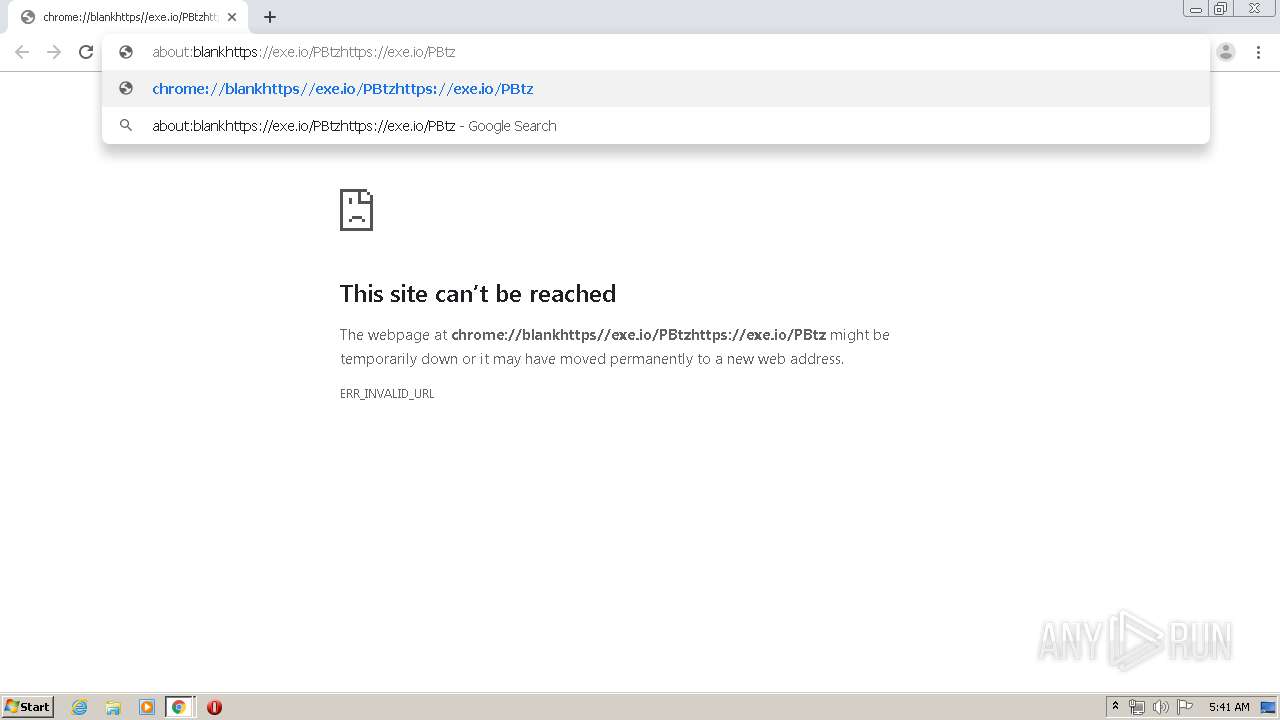Click the ERR_INVALID_URL error code
The image size is (1280, 720).
(387, 394)
